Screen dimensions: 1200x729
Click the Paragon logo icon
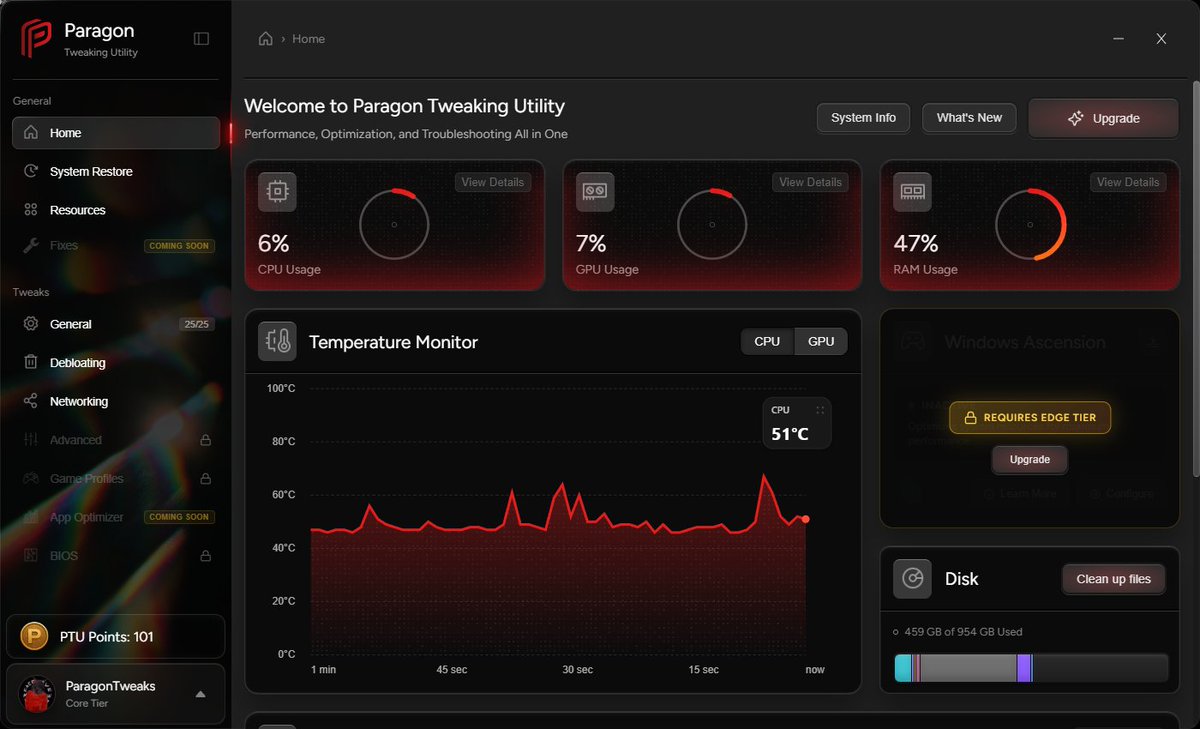point(36,39)
